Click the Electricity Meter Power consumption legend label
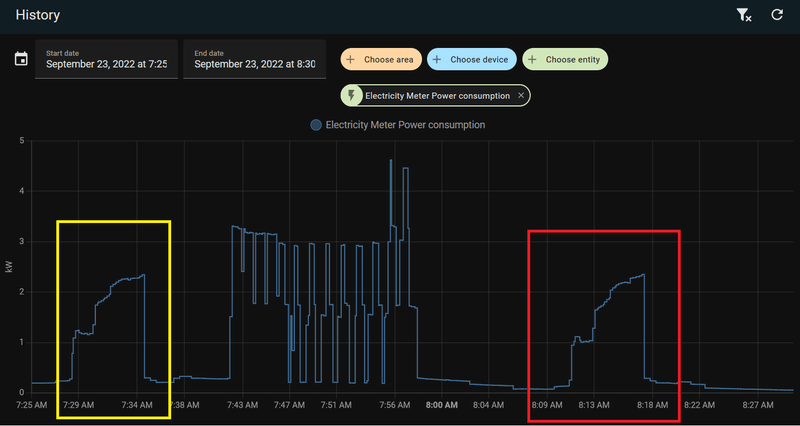The image size is (800, 426). click(x=405, y=125)
